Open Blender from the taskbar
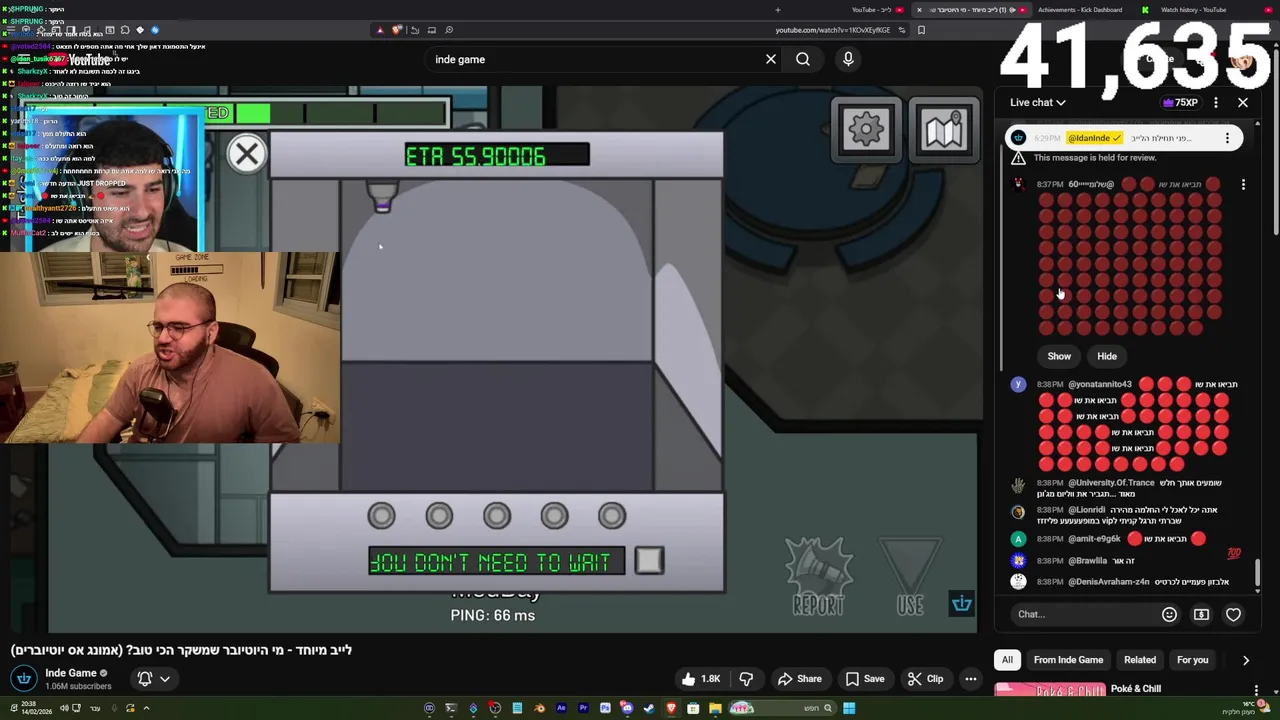The height and width of the screenshot is (720, 1280). [540, 708]
